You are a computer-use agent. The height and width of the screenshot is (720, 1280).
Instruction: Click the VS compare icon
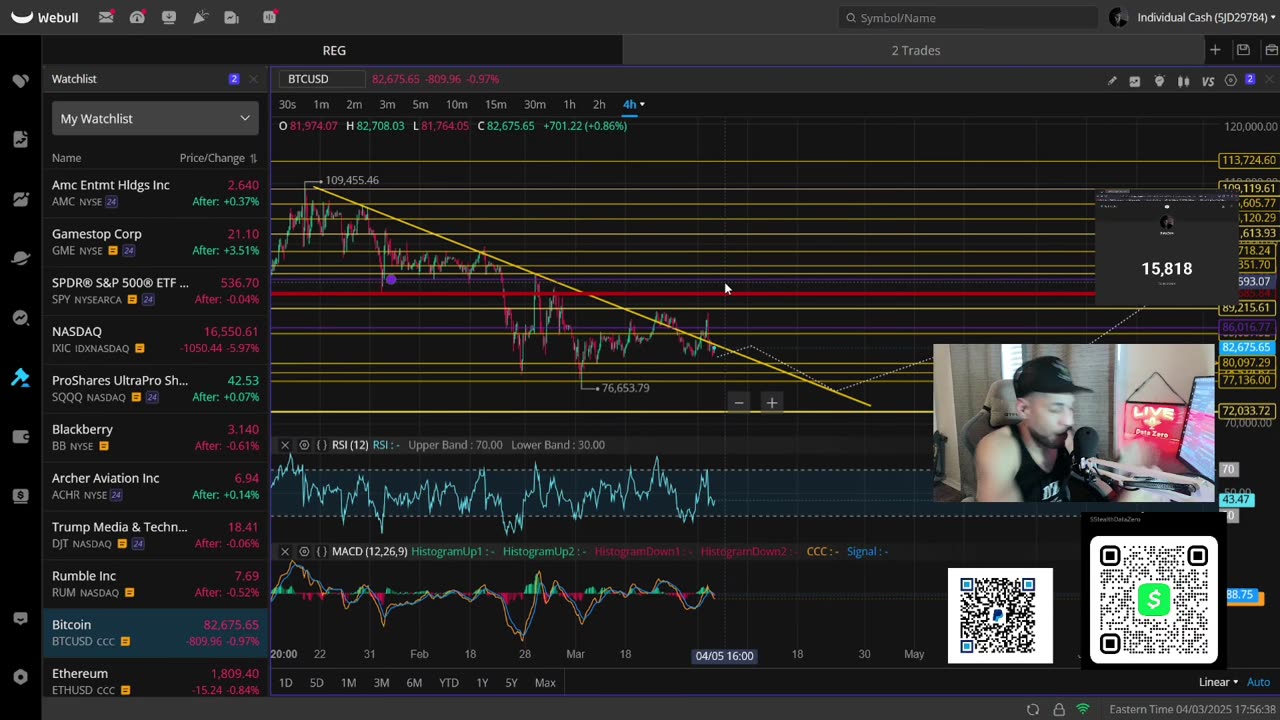pyautogui.click(x=1208, y=81)
